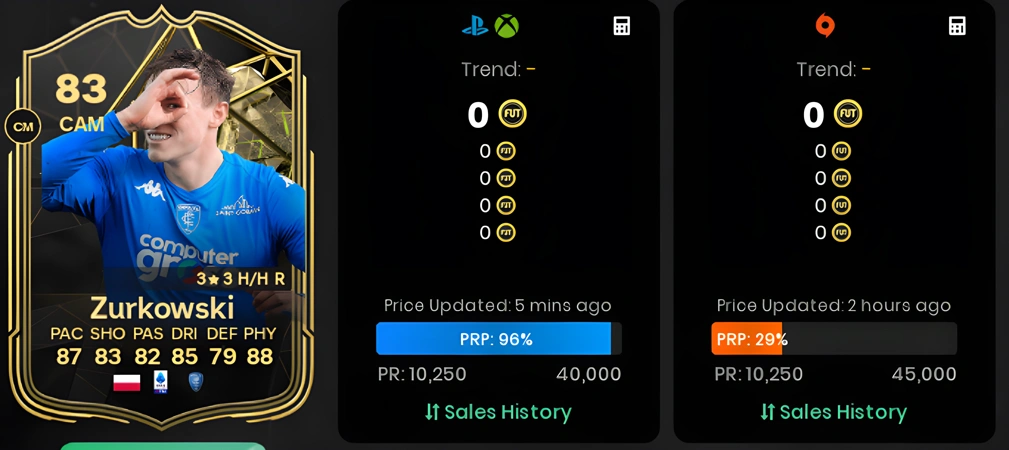
Task: Click the Empoli club badge on card
Action: coord(196,381)
